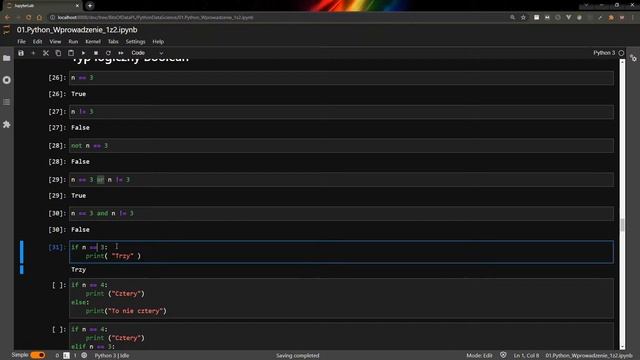The image size is (640, 360).
Task: Open the View menu
Action: 55,42
